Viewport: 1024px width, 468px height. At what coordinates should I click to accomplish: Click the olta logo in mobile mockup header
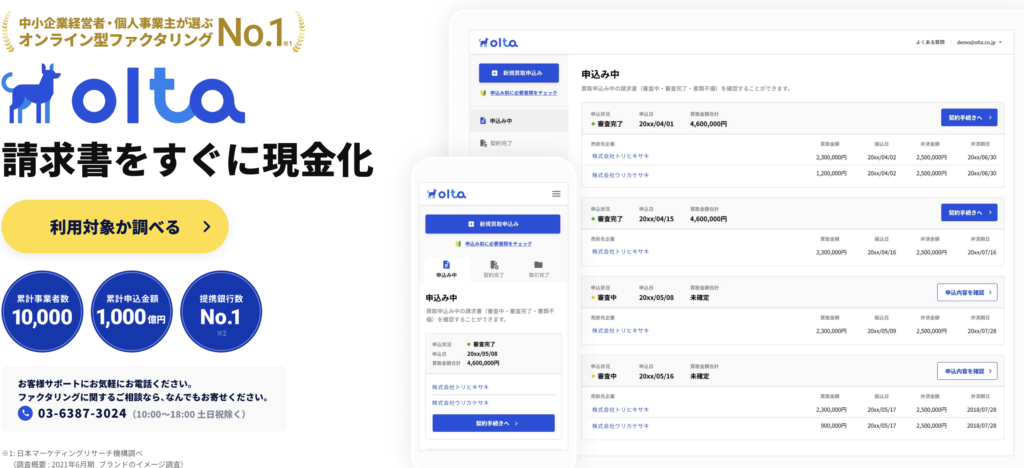447,194
